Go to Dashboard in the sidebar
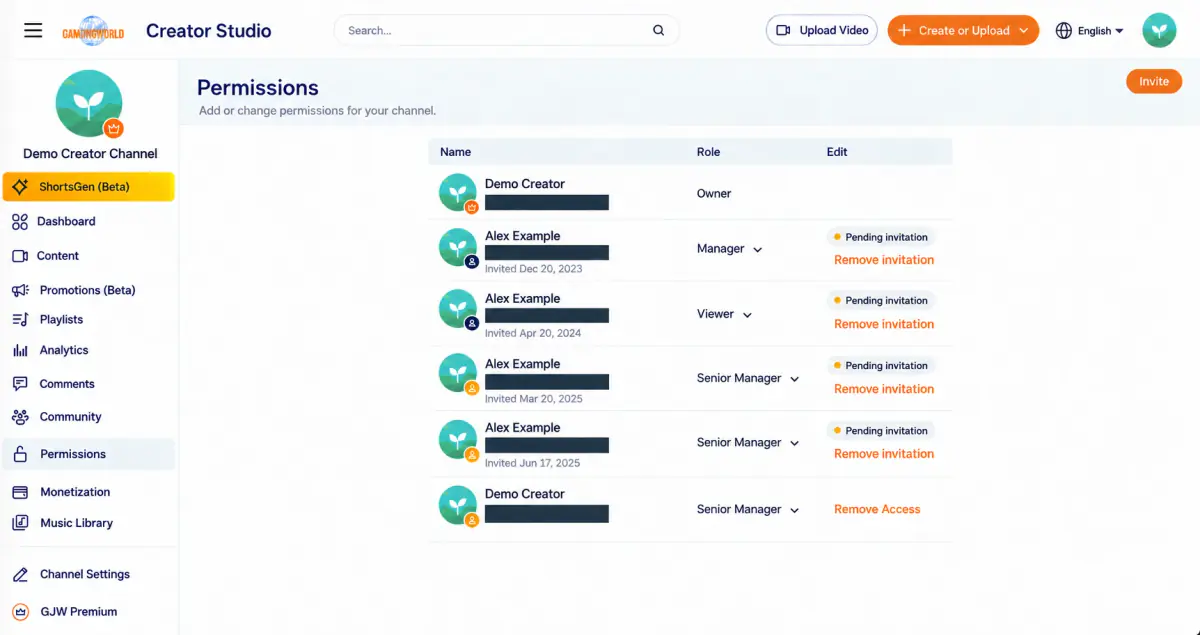Screen dimensions: 1200x635 pos(66,221)
